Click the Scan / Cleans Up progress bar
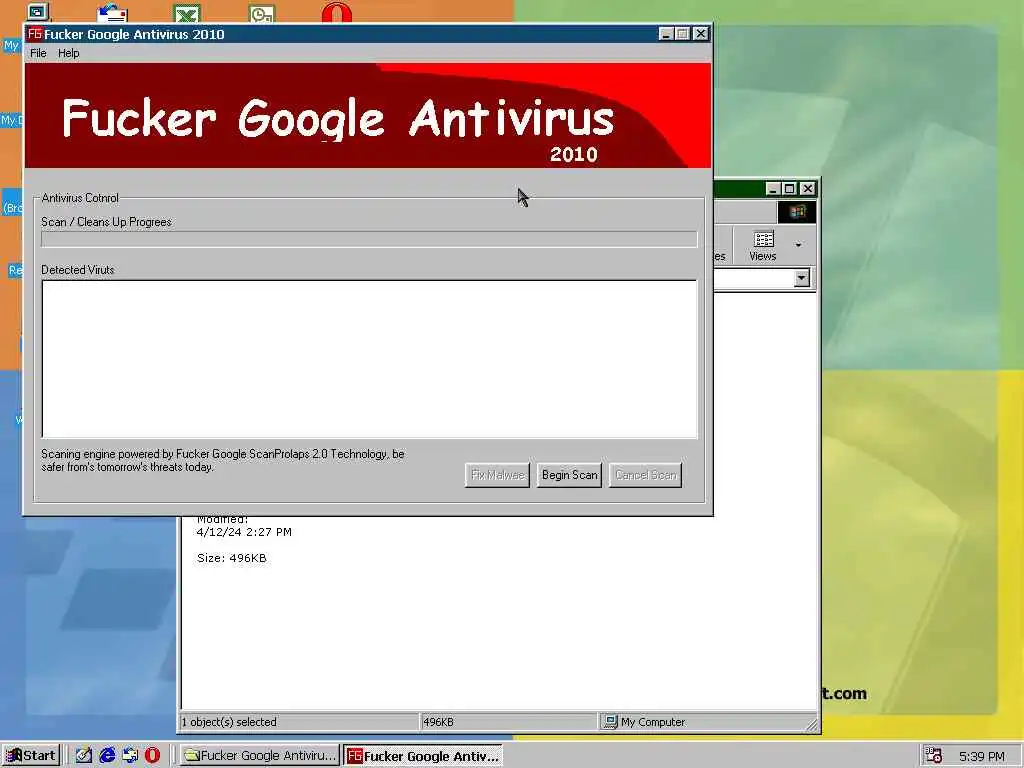This screenshot has height=768, width=1024. pos(369,239)
